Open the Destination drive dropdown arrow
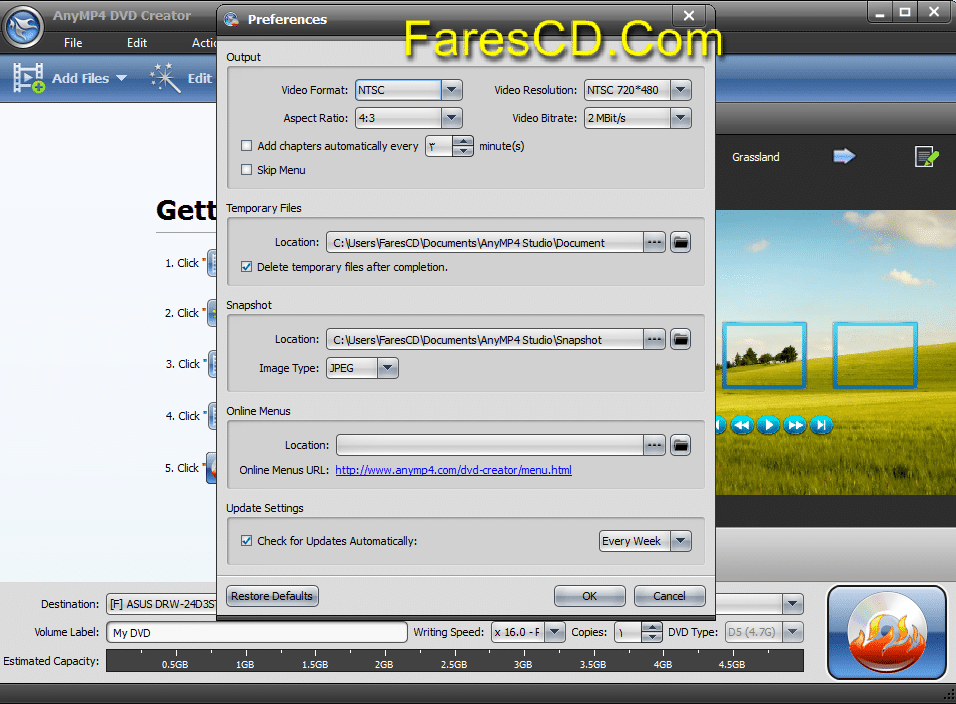This screenshot has height=704, width=956. (x=793, y=604)
